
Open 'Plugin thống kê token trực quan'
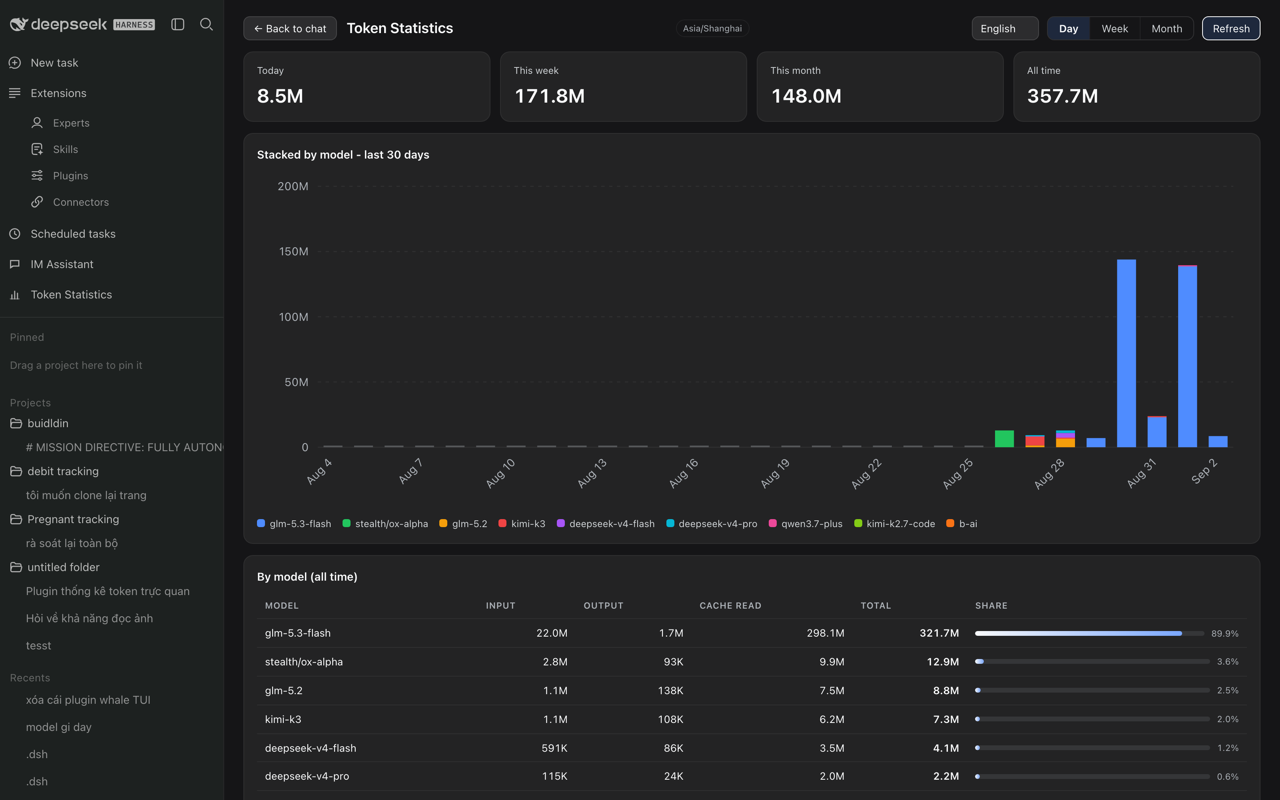[108, 591]
